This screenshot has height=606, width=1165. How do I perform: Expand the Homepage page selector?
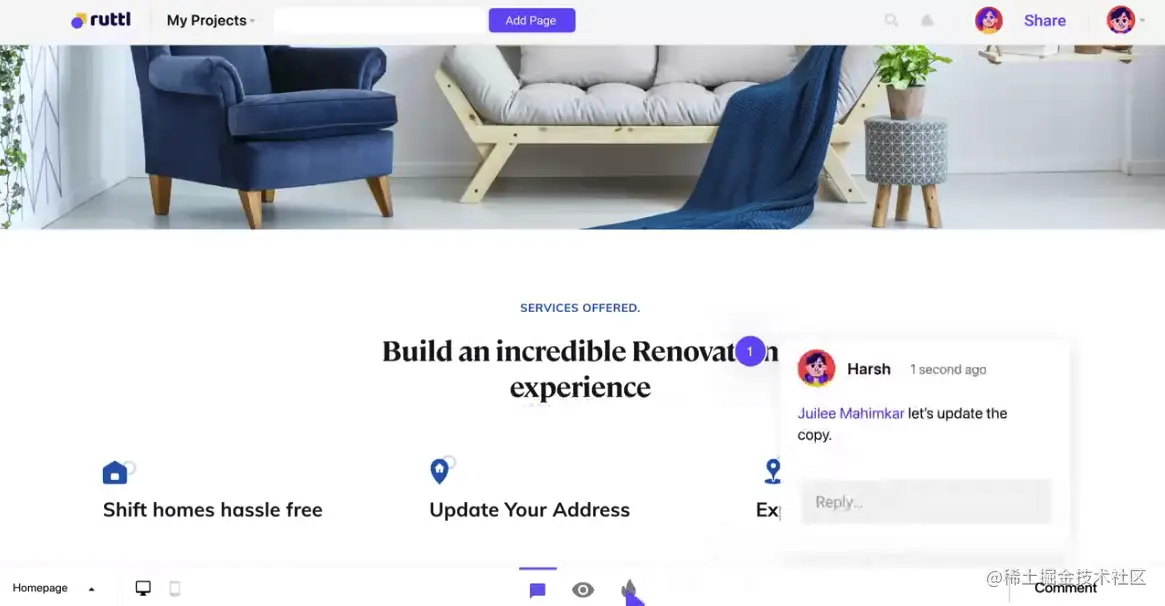tap(53, 588)
